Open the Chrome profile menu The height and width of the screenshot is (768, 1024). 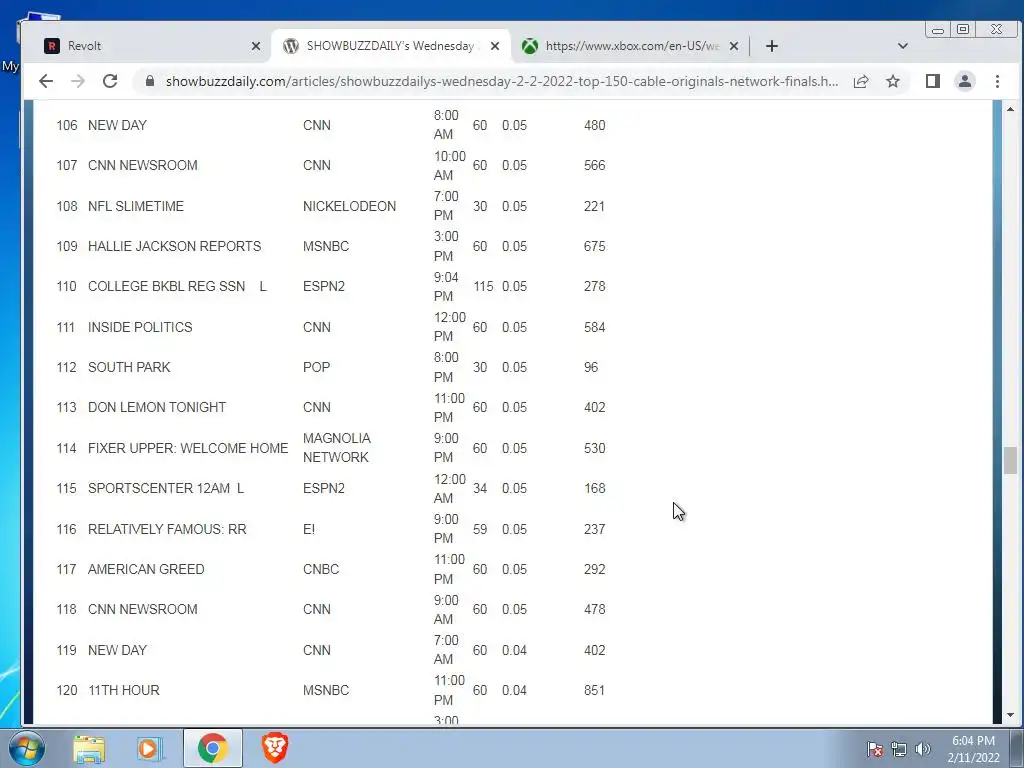tap(965, 81)
